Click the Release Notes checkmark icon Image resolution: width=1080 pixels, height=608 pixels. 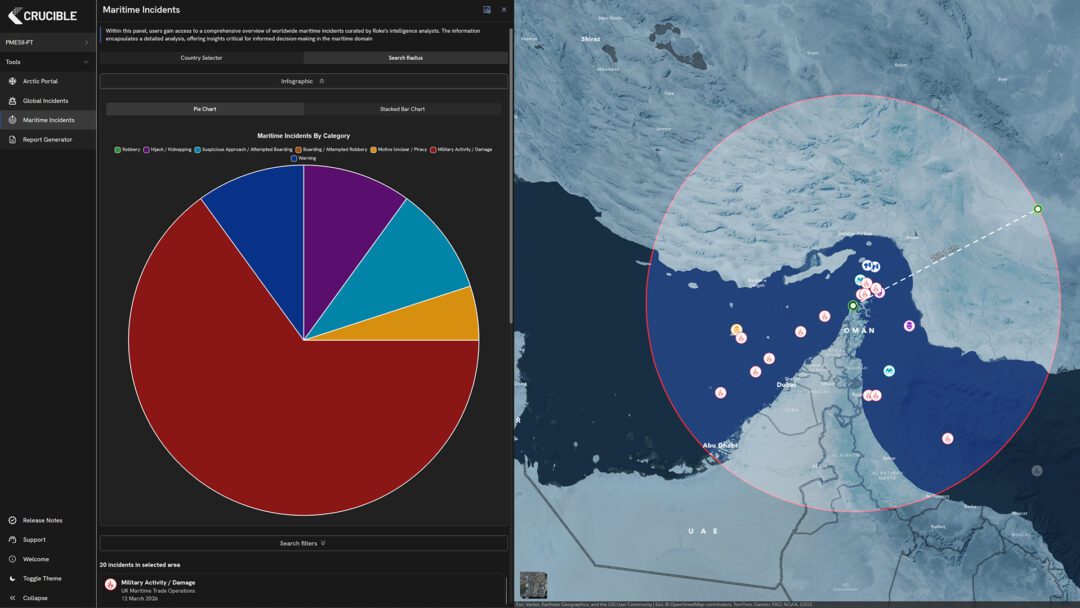[13, 520]
